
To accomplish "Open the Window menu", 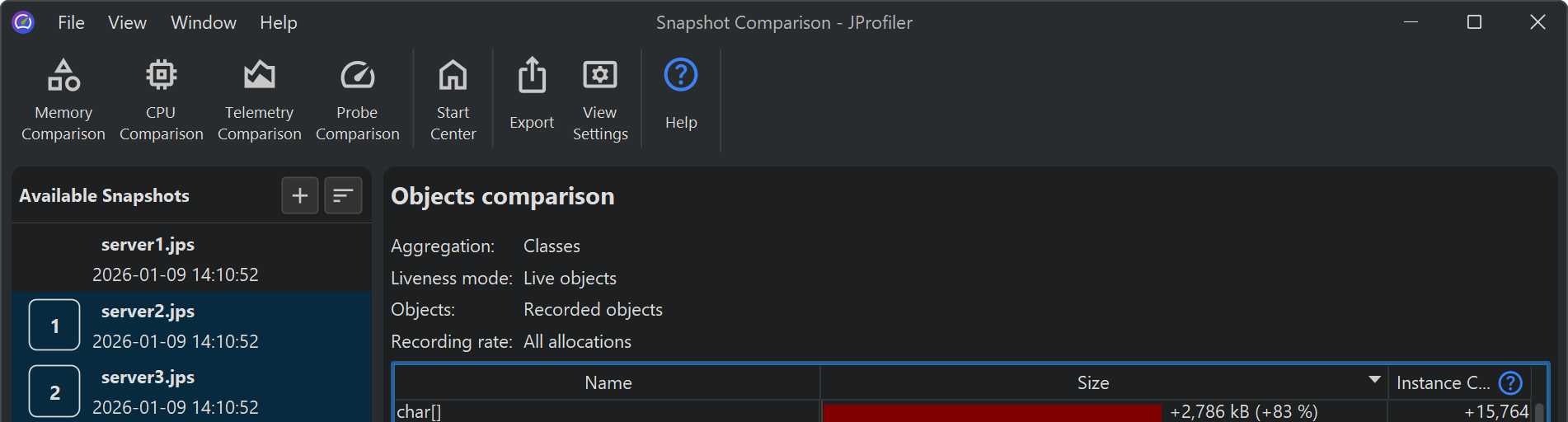I will pyautogui.click(x=204, y=23).
